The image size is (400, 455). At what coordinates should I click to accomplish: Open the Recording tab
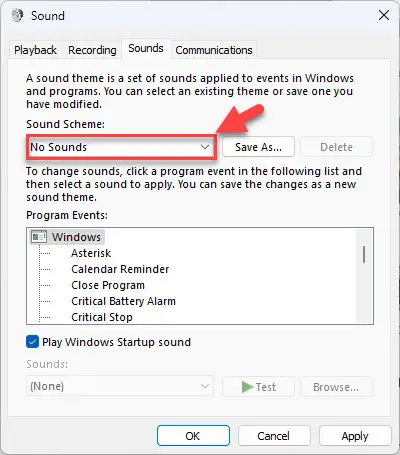tap(92, 50)
